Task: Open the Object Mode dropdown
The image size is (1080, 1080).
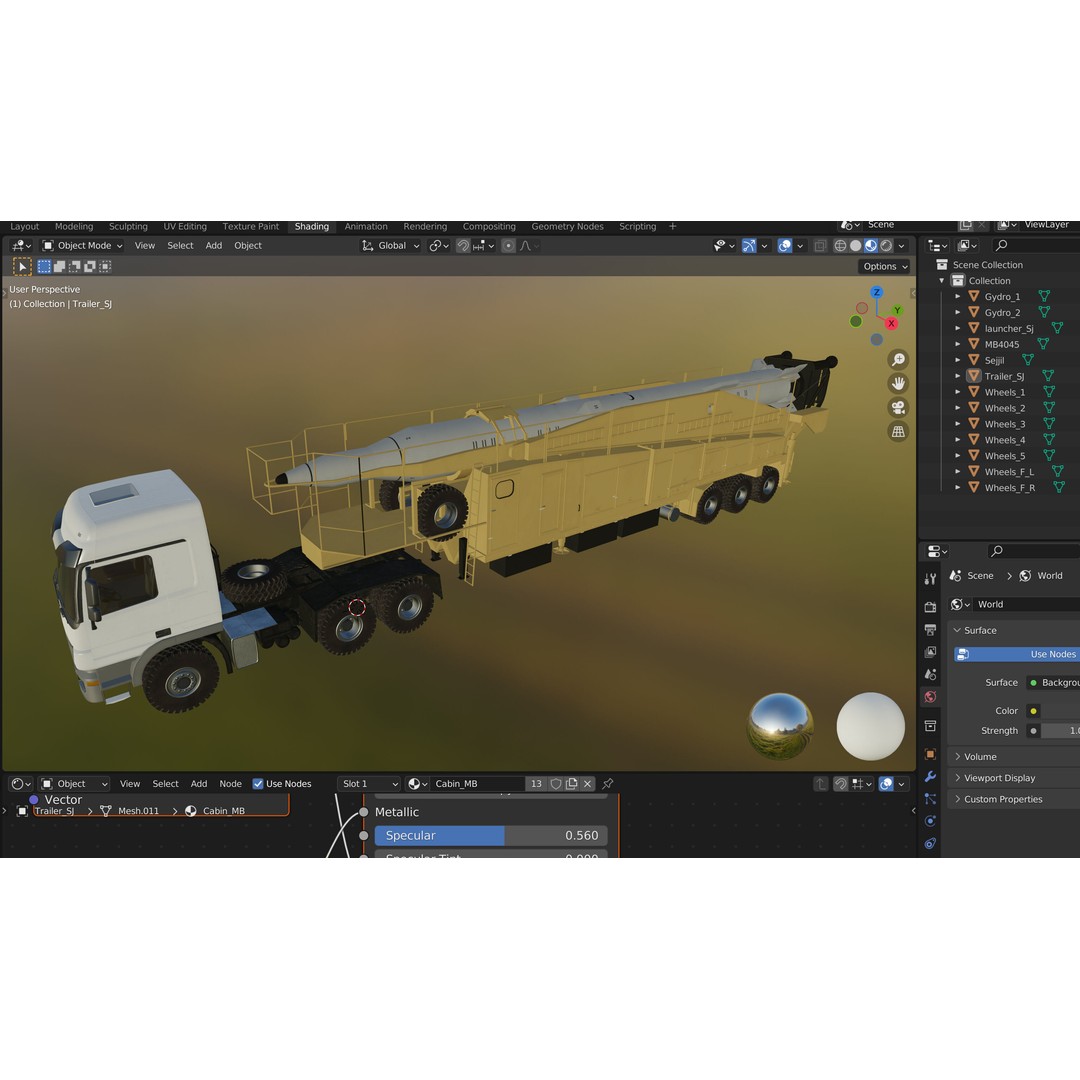Action: pyautogui.click(x=82, y=246)
